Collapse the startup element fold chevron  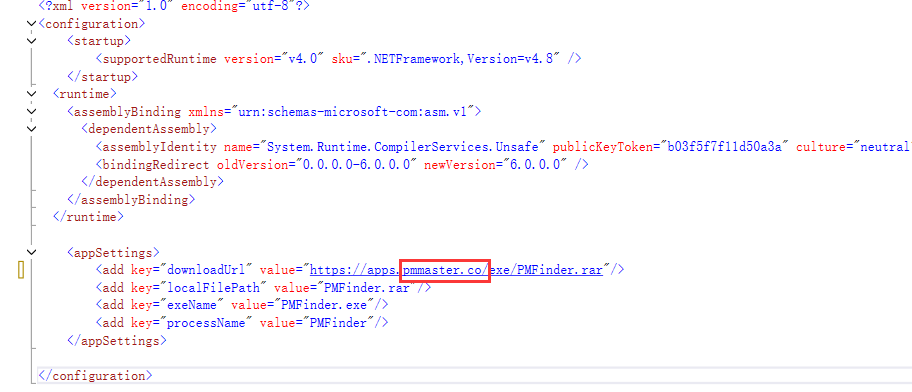[31, 41]
